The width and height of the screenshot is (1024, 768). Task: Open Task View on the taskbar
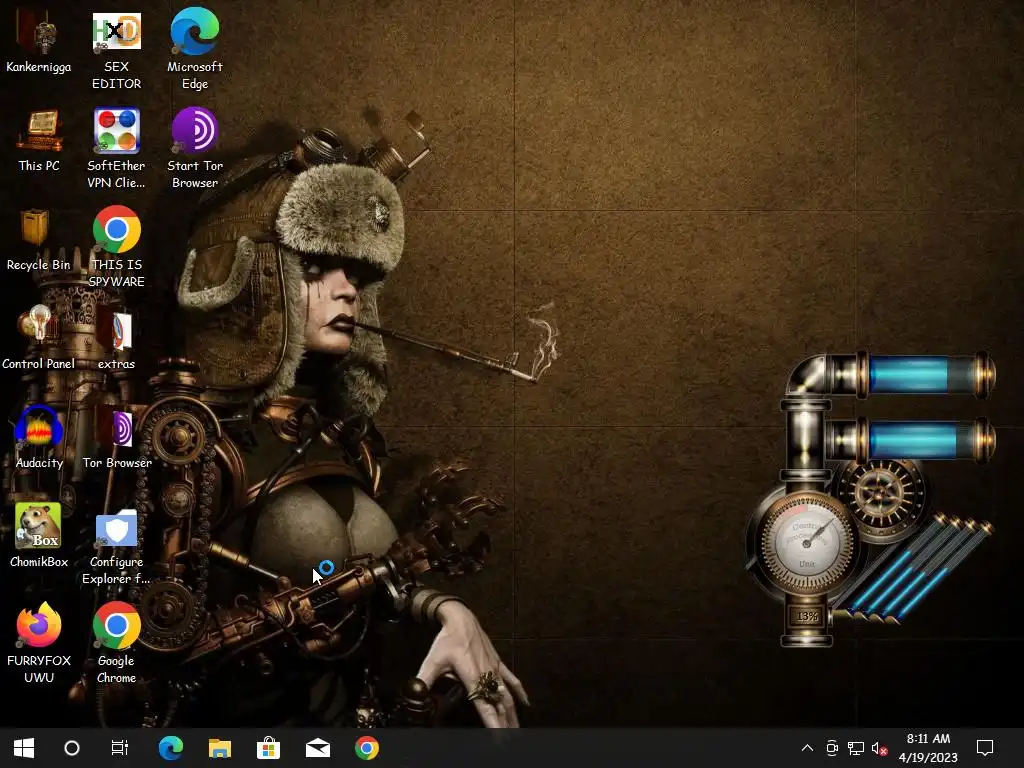click(x=120, y=748)
